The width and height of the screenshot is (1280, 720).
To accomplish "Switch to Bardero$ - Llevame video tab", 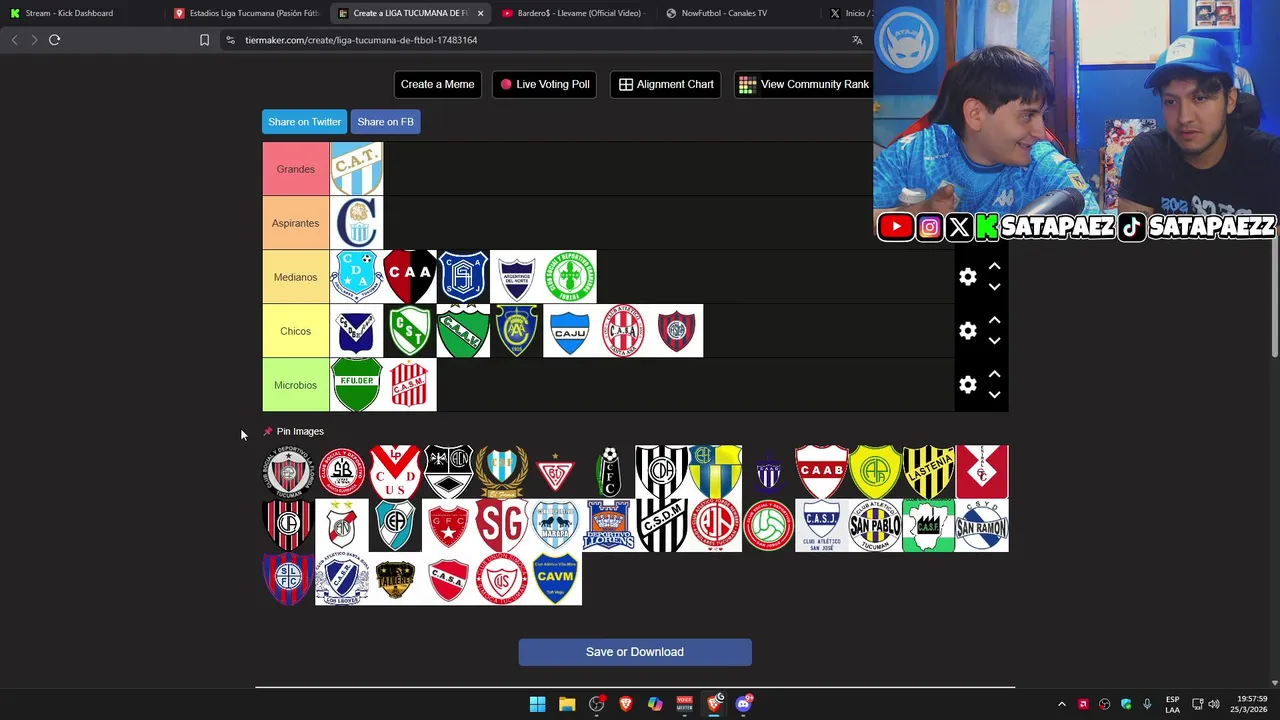I will tap(574, 13).
